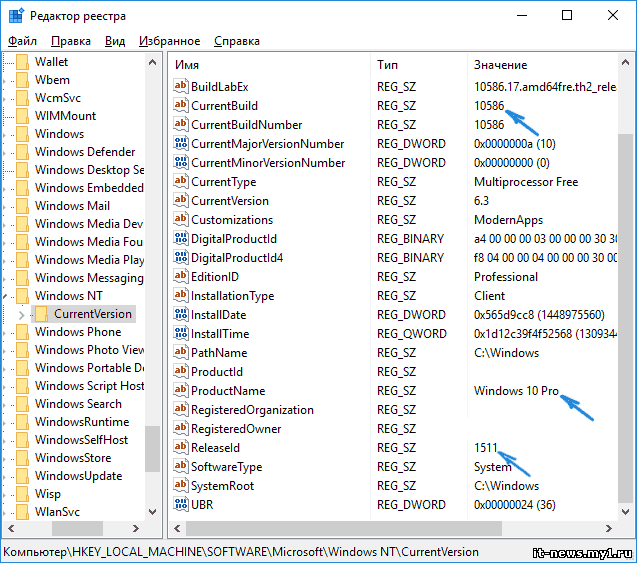Select the WIMMount tree item
This screenshot has height=563, width=637.
click(x=65, y=116)
